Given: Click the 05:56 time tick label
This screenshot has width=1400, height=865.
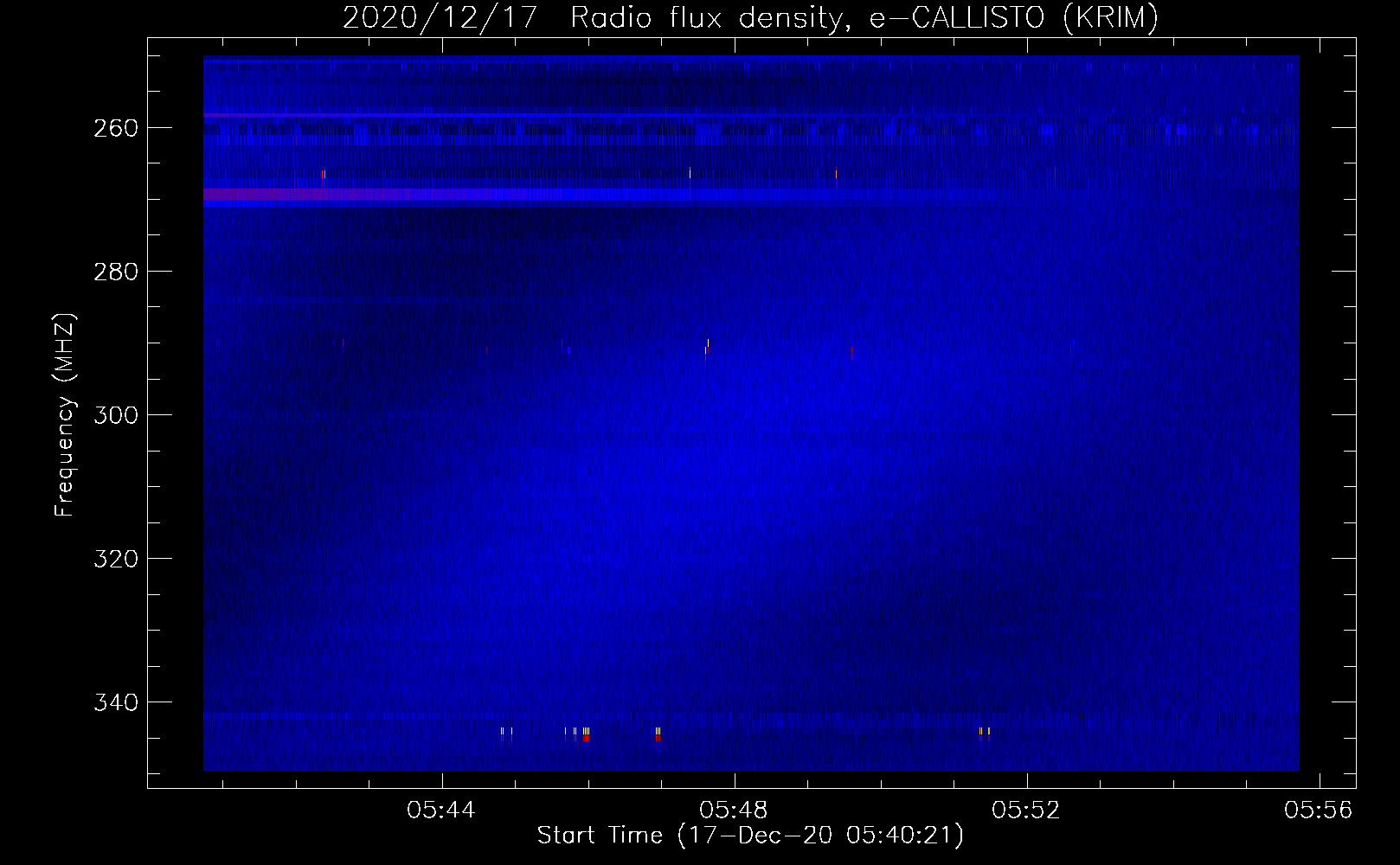Looking at the screenshot, I should 1319,811.
